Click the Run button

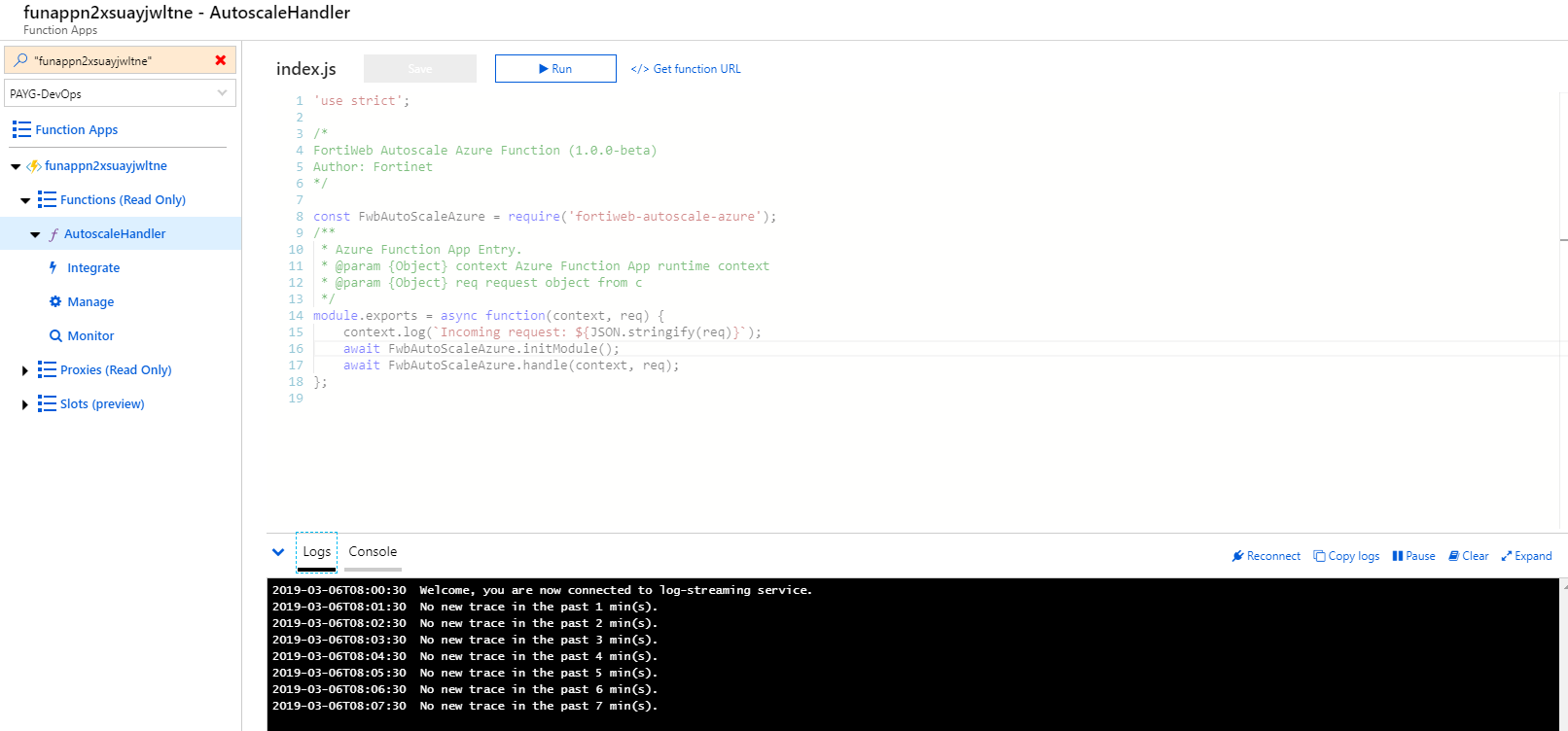(x=555, y=68)
